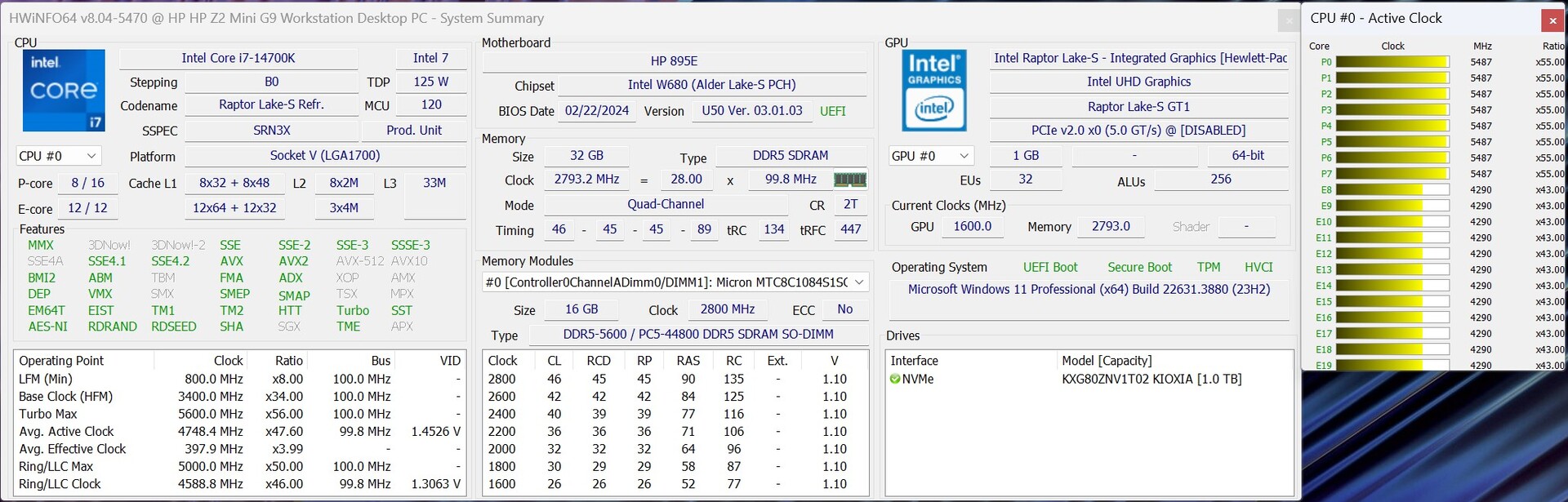Click the module size 16 GB value
The image size is (1568, 502).
pyautogui.click(x=581, y=309)
